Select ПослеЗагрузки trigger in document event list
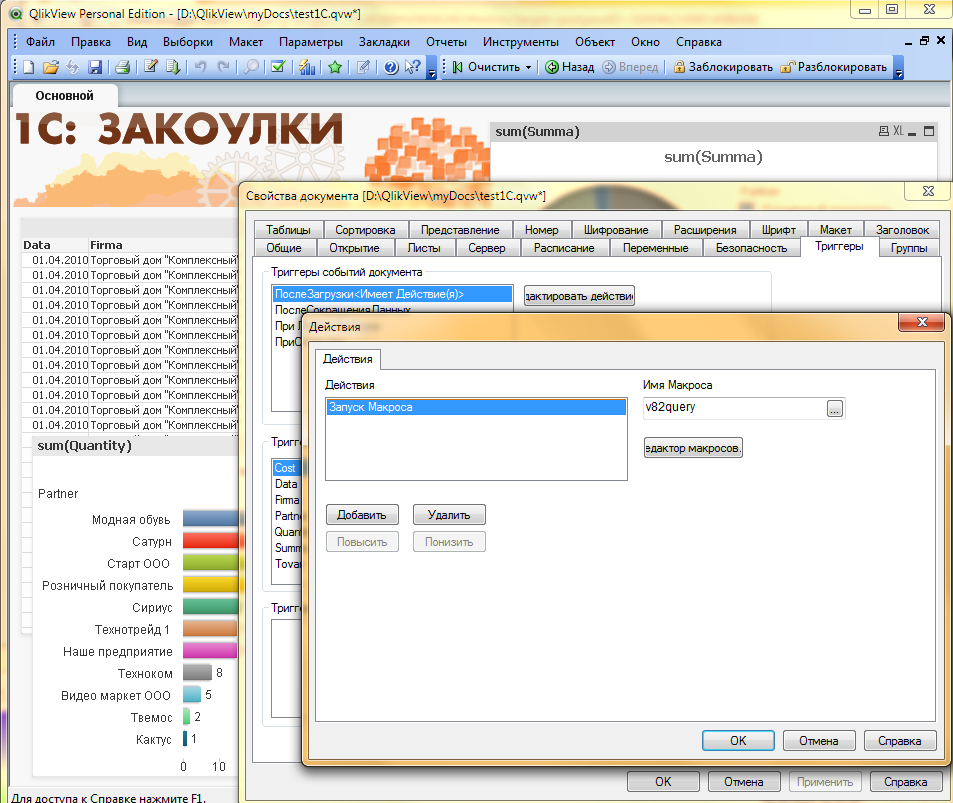This screenshot has width=953, height=803. click(x=392, y=294)
